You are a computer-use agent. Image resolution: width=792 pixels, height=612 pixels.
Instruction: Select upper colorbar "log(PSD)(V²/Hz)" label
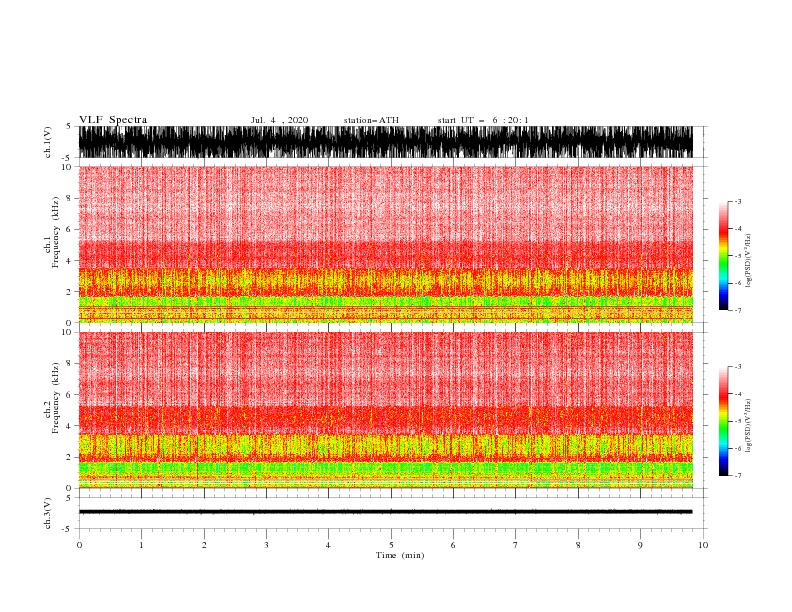[748, 261]
